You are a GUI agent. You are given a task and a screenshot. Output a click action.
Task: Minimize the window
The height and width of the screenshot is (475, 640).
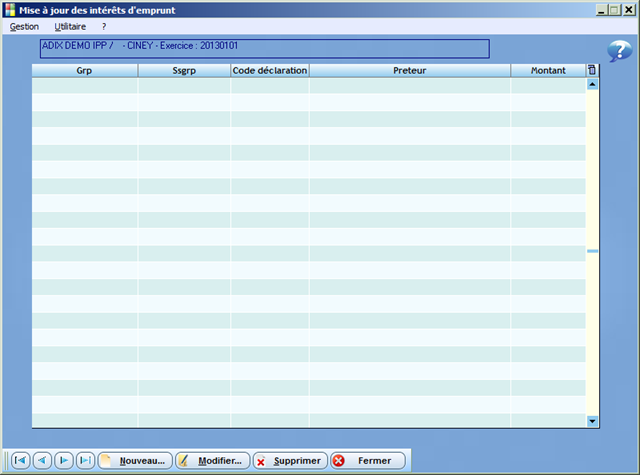(x=601, y=10)
